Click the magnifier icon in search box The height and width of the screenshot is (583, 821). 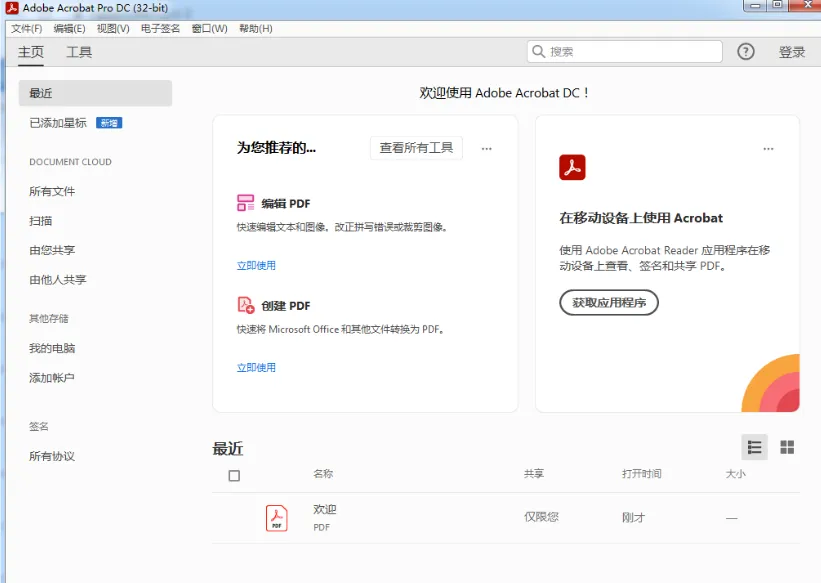click(538, 51)
